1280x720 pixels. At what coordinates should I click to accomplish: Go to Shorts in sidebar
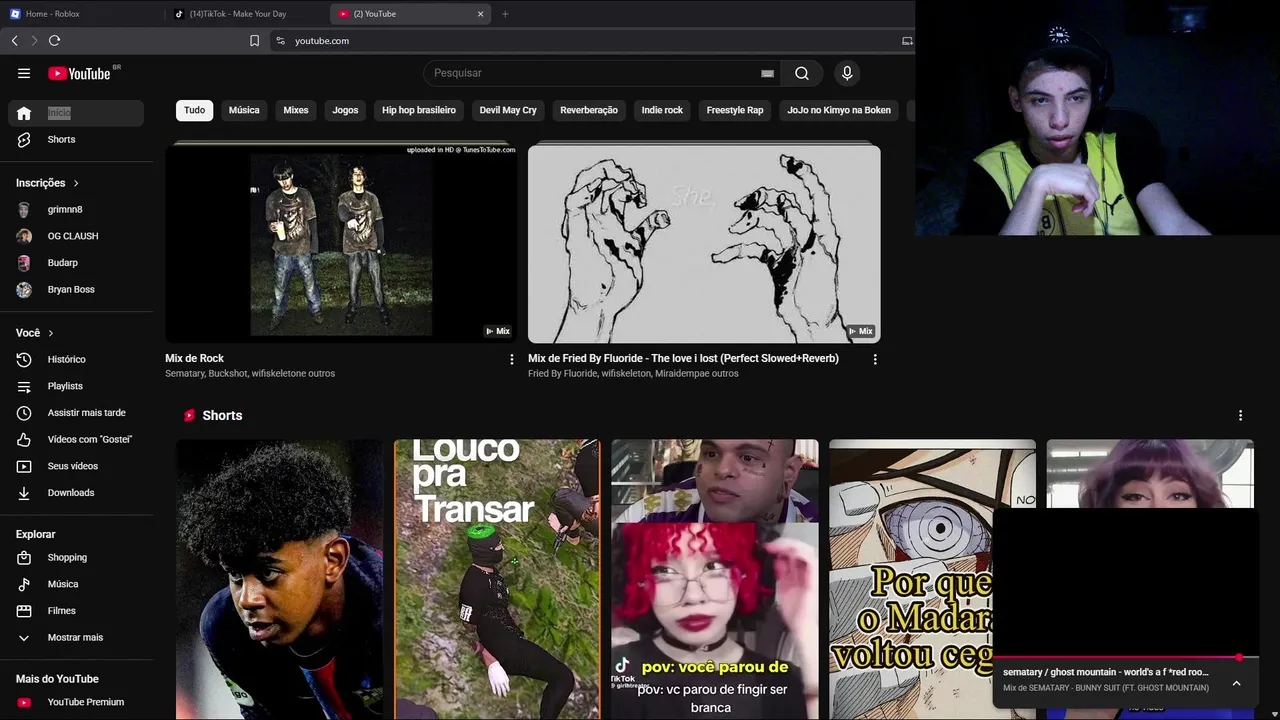(x=76, y=139)
